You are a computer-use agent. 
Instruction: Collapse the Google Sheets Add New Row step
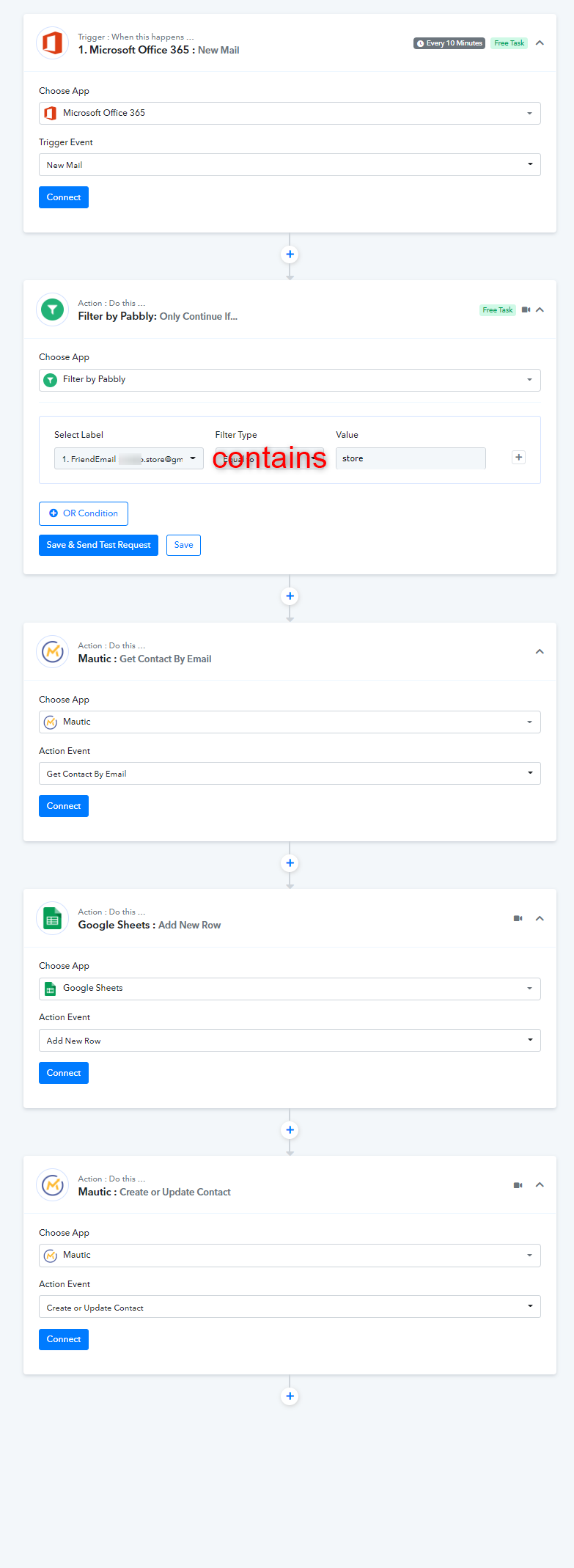[540, 919]
